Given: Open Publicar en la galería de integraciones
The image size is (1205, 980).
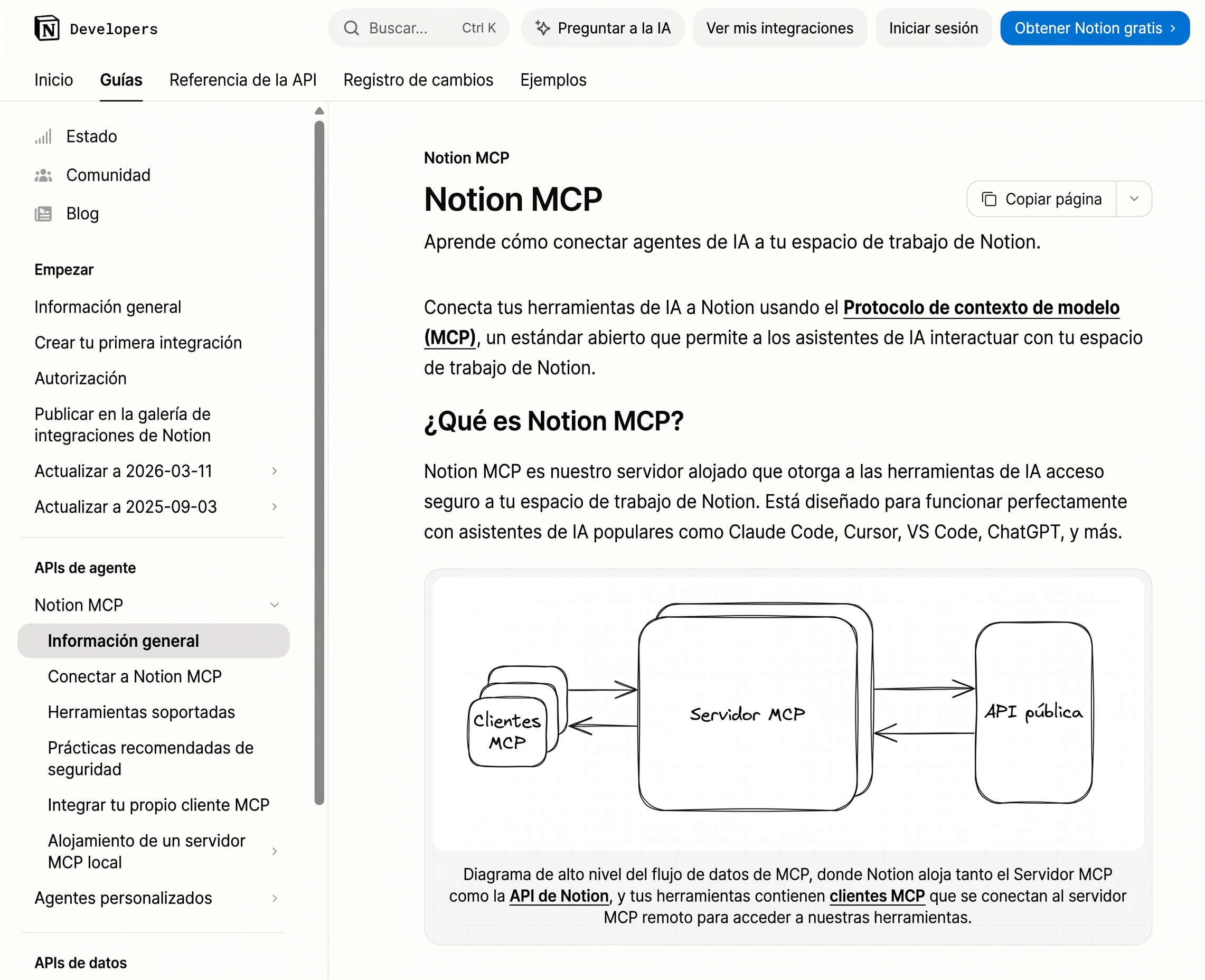Looking at the screenshot, I should [x=123, y=425].
